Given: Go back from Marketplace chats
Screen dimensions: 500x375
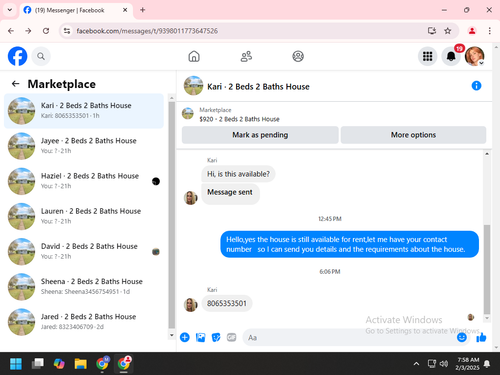Looking at the screenshot, I should 15,84.
